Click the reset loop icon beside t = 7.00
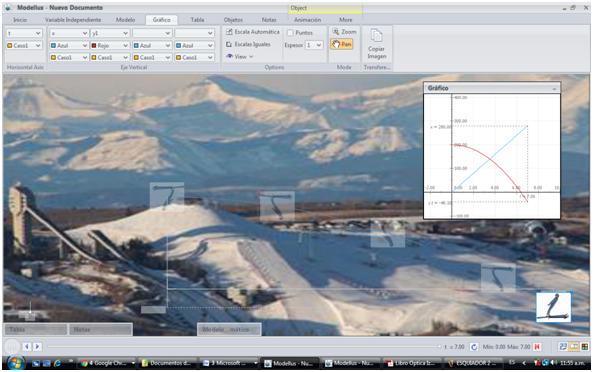594x372 pixels. 474,347
